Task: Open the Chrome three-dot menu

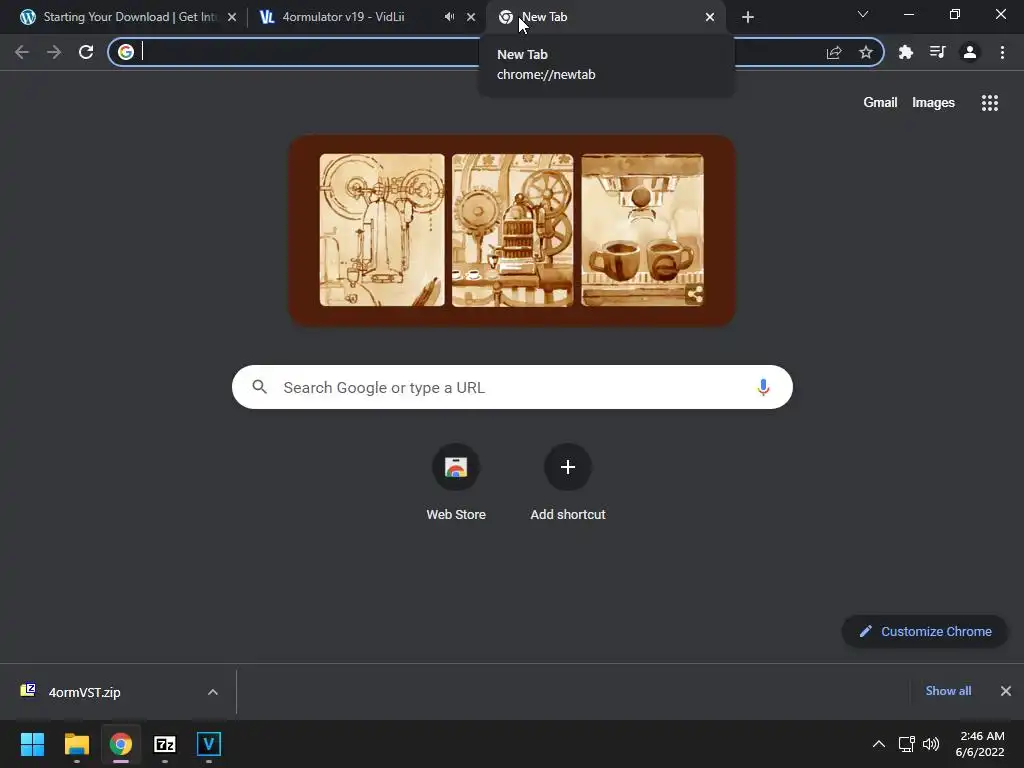Action: pyautogui.click(x=1002, y=52)
